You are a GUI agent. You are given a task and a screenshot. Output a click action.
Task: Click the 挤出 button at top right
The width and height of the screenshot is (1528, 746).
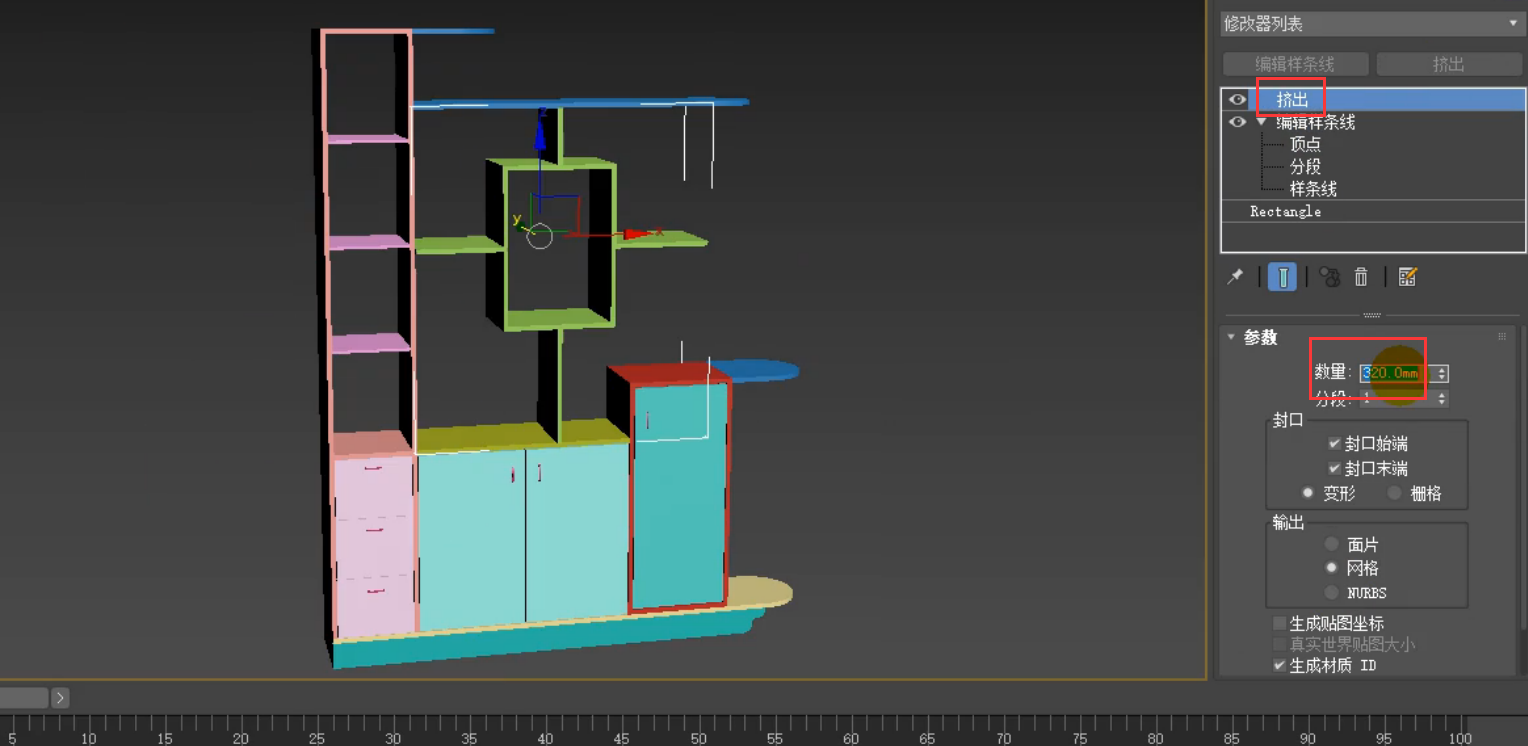(1449, 63)
